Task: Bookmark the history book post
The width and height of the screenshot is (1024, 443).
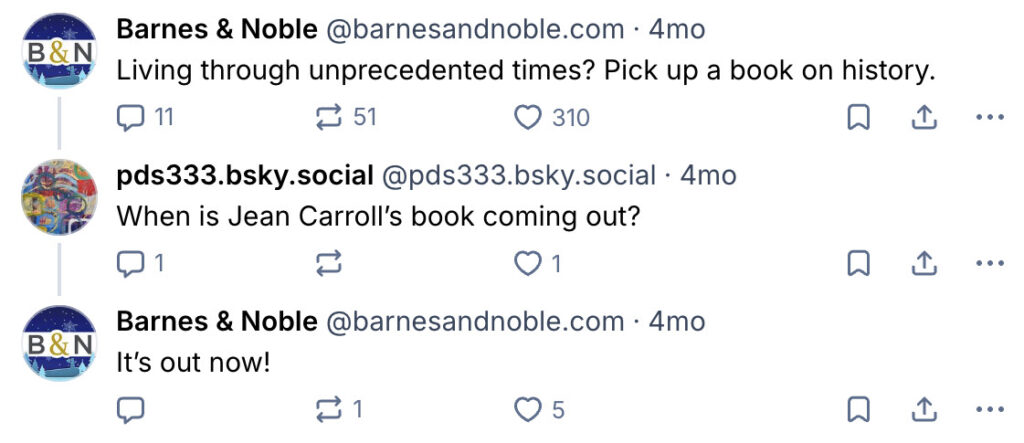Action: 857,118
